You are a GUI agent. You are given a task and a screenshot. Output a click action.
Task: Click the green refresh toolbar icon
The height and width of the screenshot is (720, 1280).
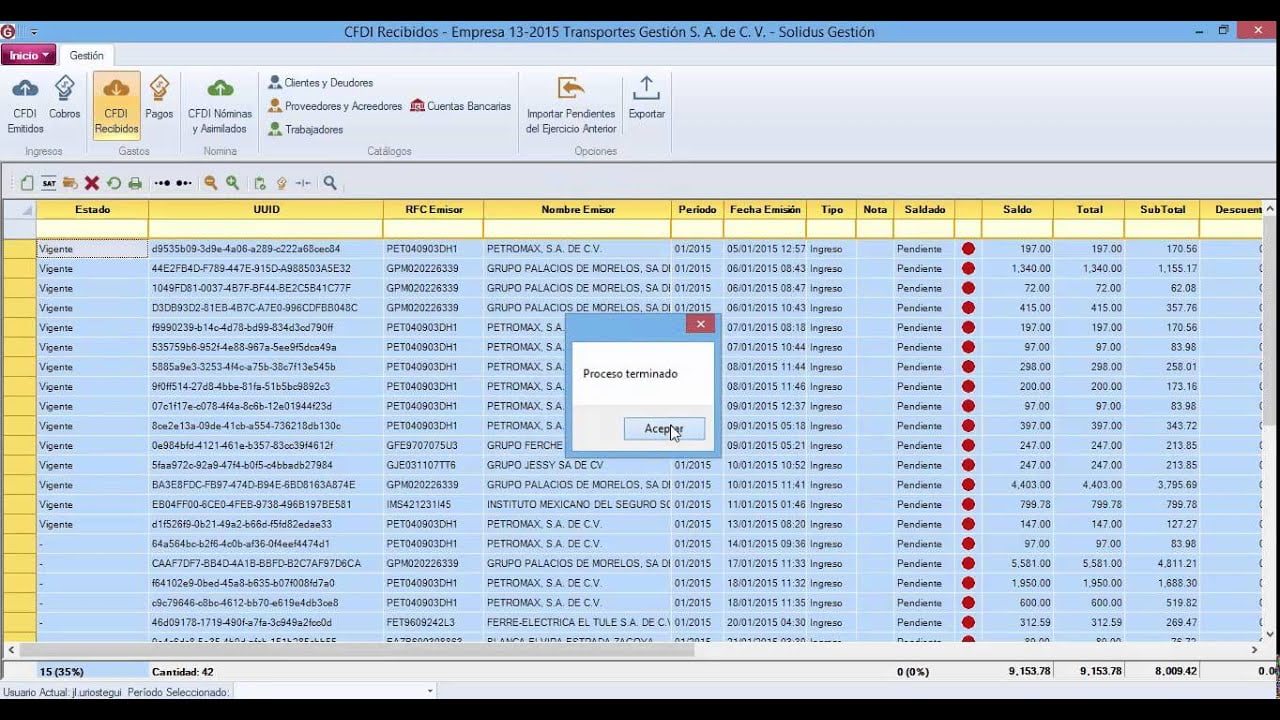pos(114,183)
